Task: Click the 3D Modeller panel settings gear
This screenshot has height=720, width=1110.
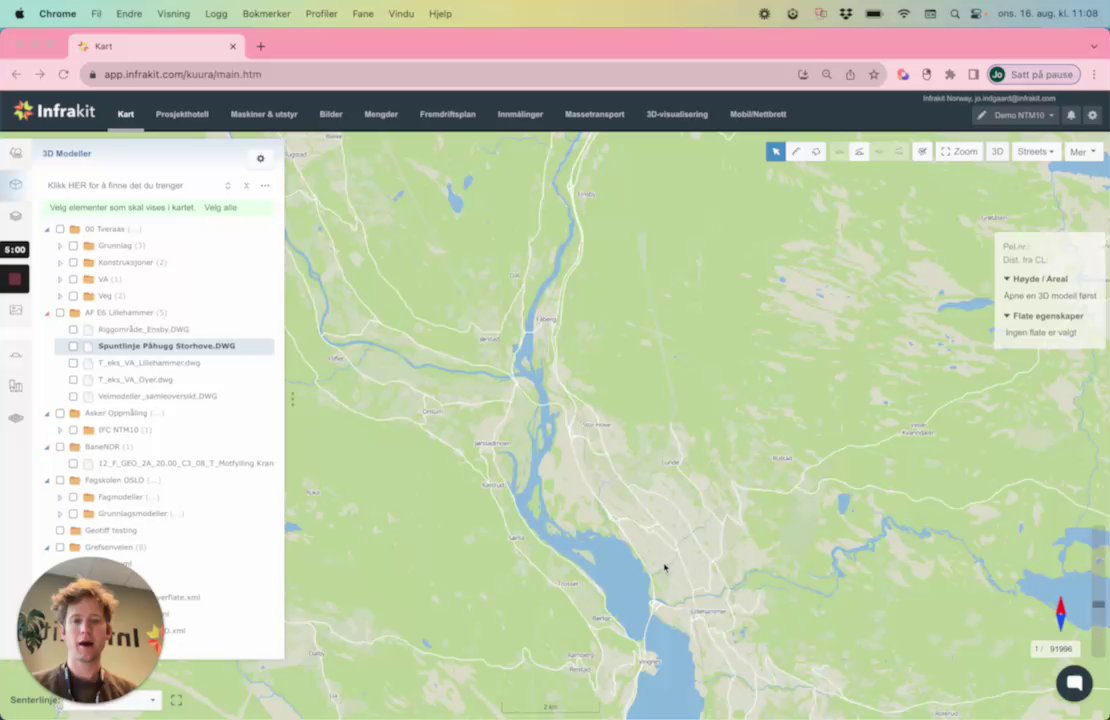Action: coord(261,159)
